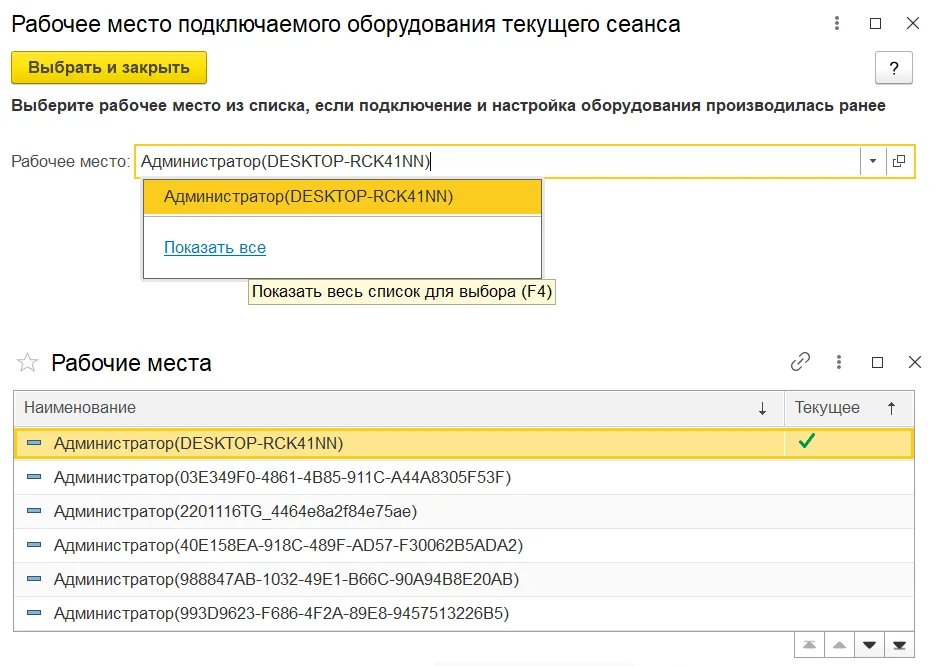Add Рабочие места to favorites with the star
Image resolution: width=936 pixels, height=666 pixels.
tap(27, 362)
